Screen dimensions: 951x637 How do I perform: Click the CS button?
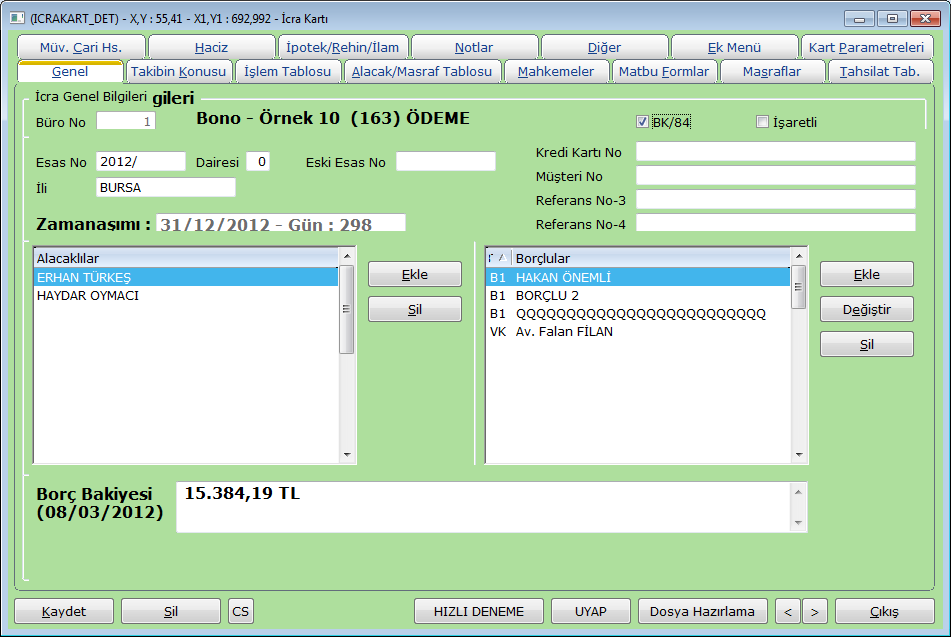(241, 611)
